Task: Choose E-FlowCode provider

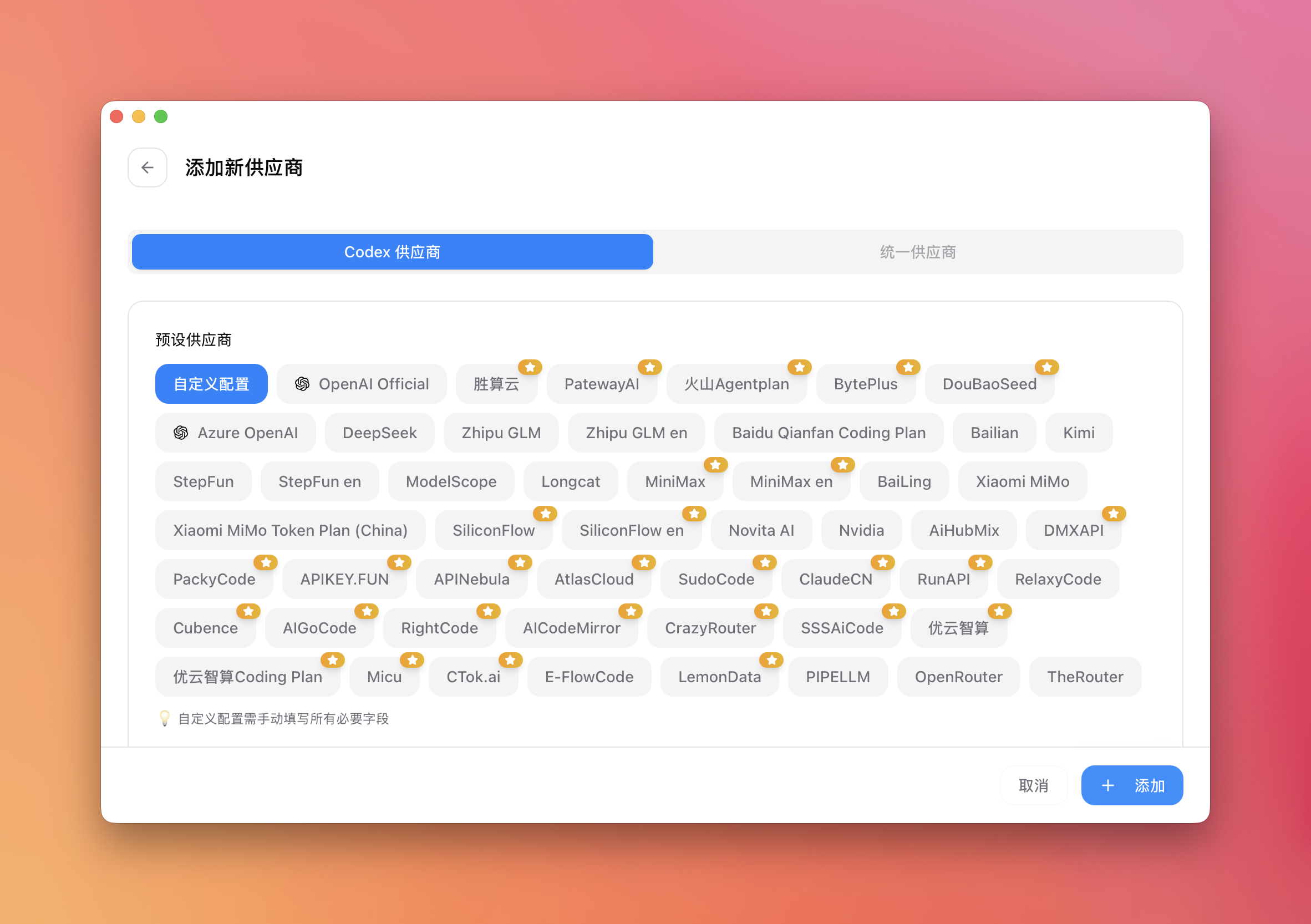Action: coord(590,677)
